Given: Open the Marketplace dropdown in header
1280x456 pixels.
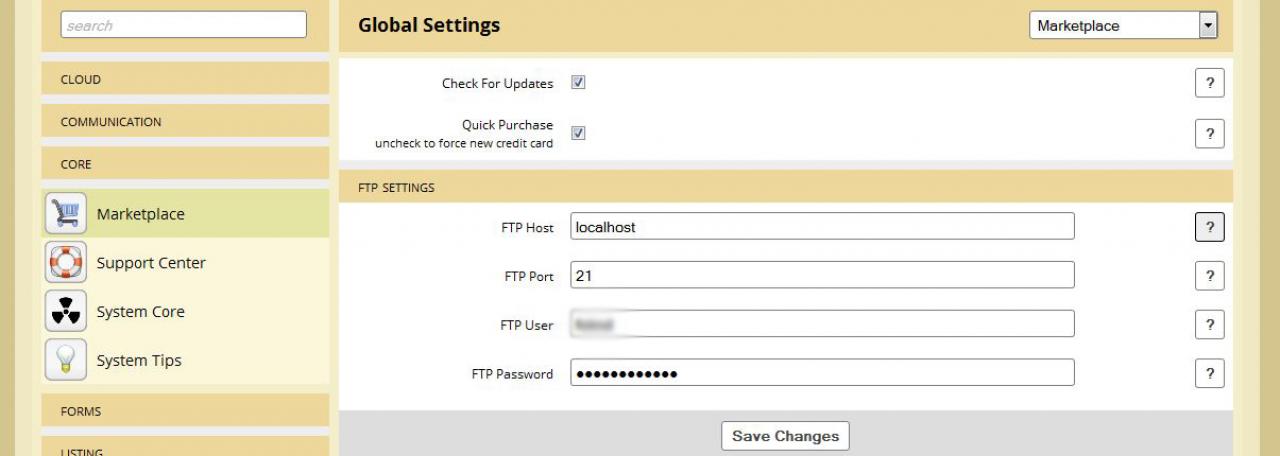Looking at the screenshot, I should (1123, 26).
